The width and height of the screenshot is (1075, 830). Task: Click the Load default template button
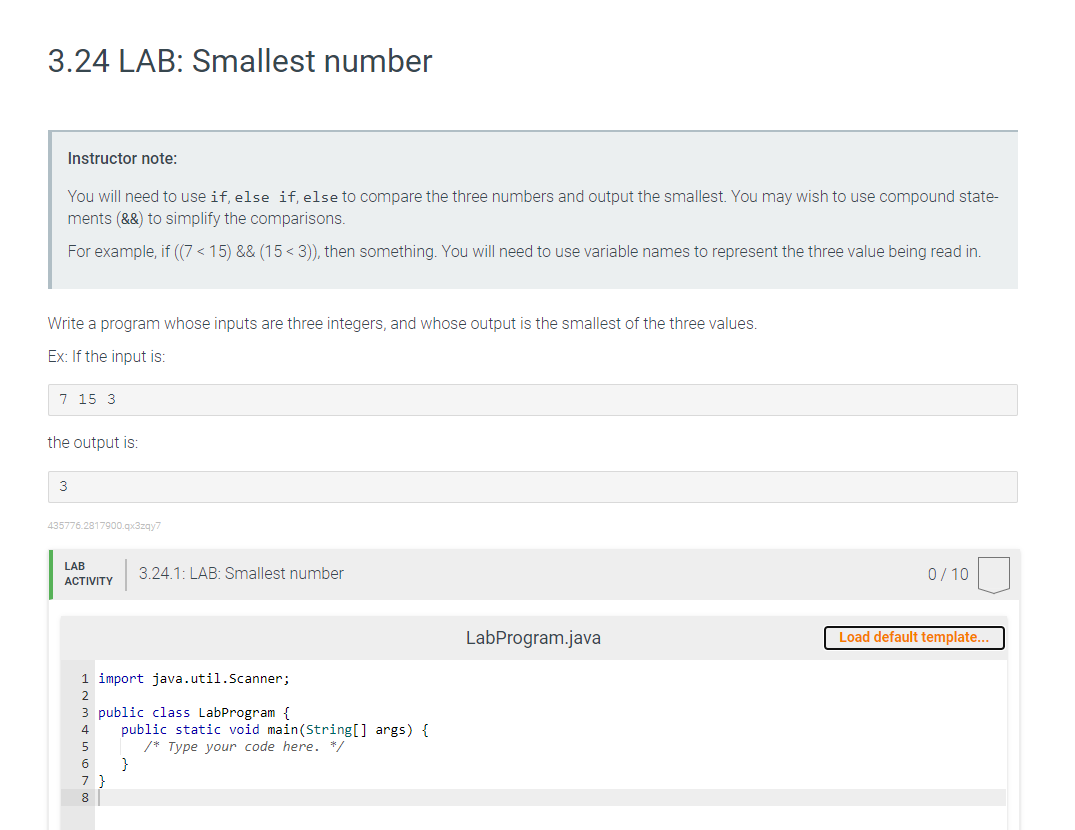913,637
